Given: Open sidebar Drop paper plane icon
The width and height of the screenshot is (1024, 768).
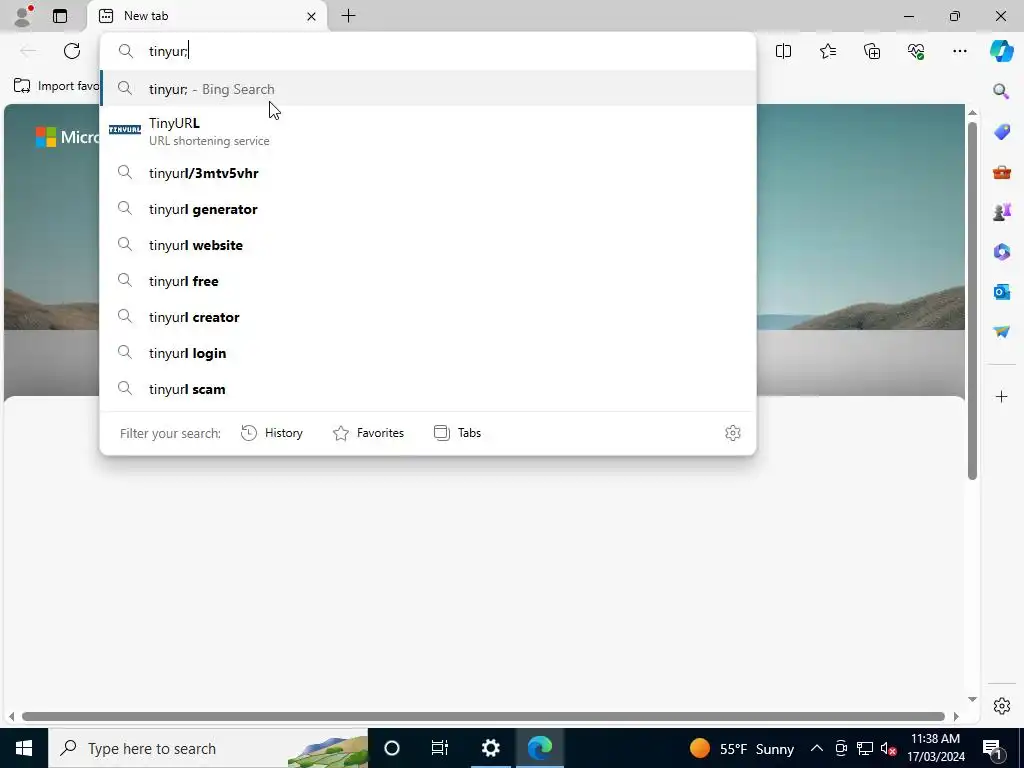Looking at the screenshot, I should (x=1001, y=332).
